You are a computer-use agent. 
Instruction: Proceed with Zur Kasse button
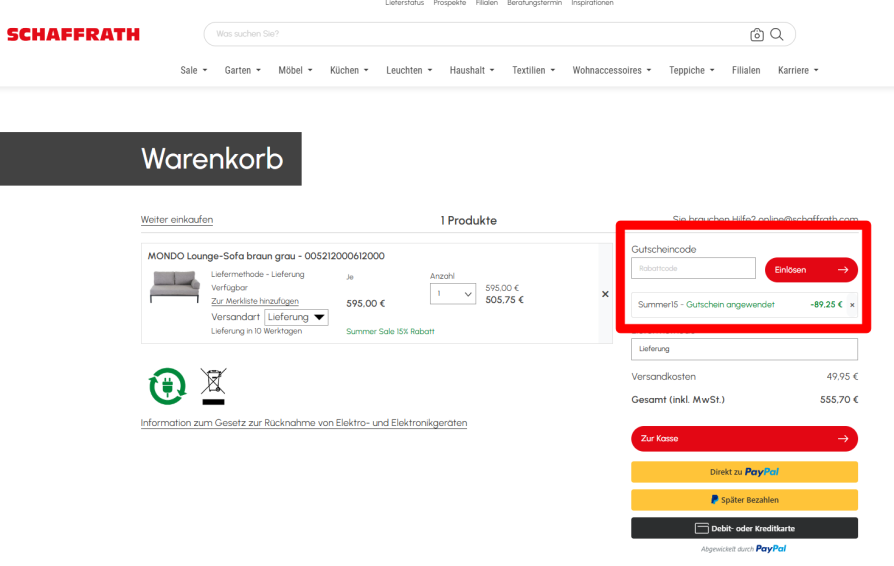pyautogui.click(x=744, y=439)
